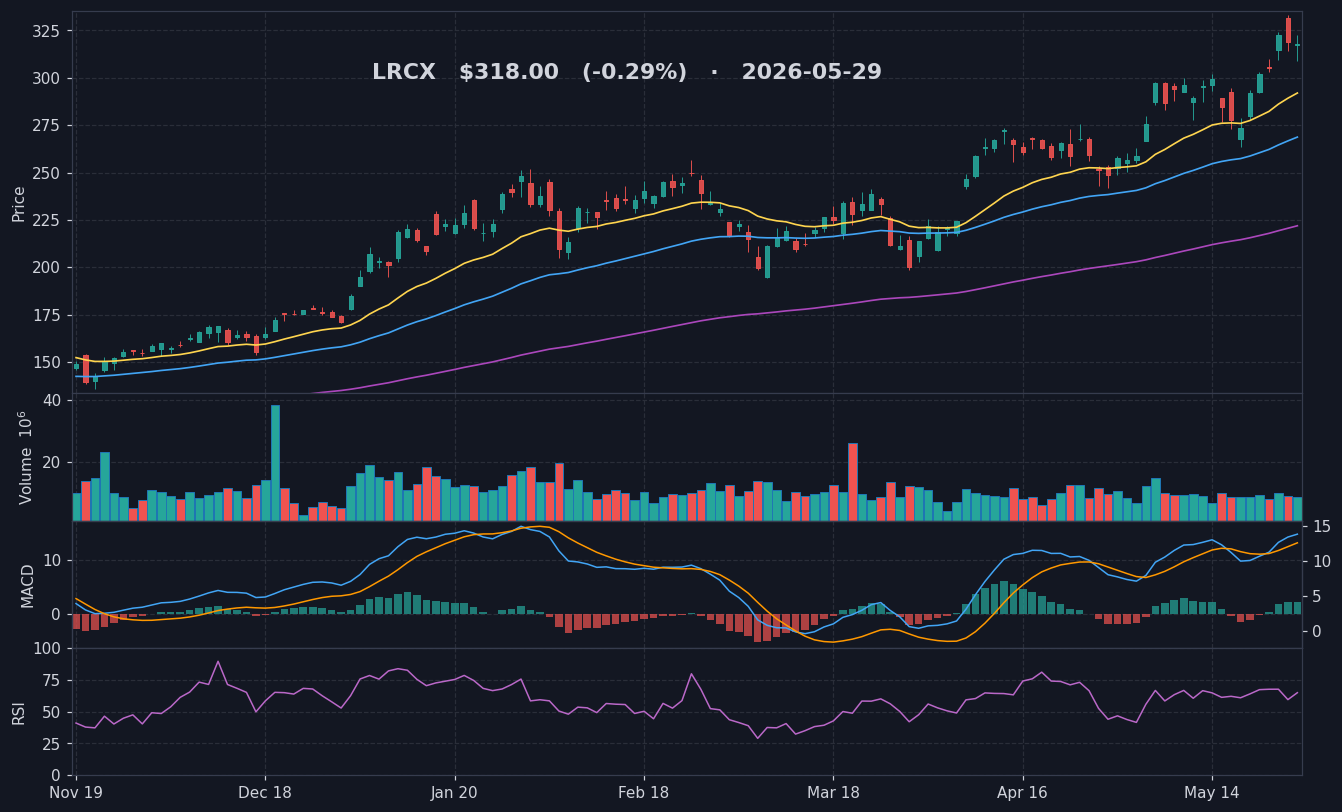Click the Apr 16 date tick label
The image size is (1342, 812).
(1023, 791)
